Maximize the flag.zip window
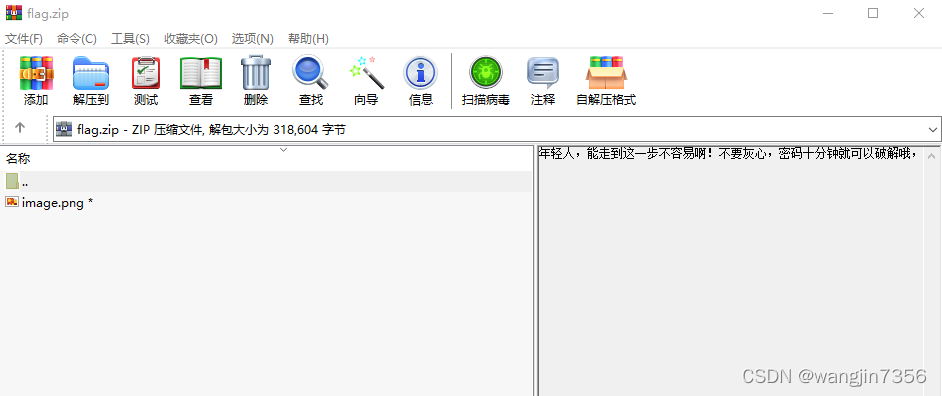 point(873,13)
